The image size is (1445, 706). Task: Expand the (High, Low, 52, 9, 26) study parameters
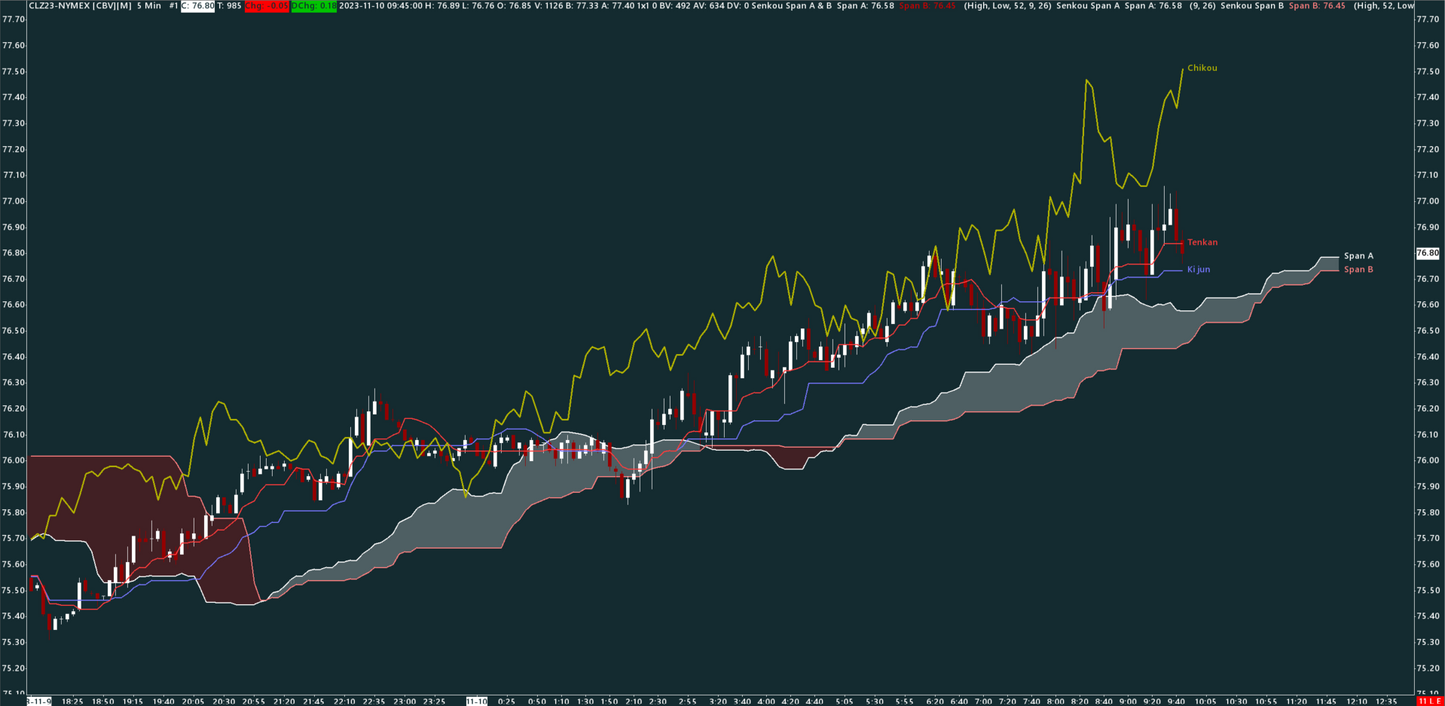(x=1006, y=6)
